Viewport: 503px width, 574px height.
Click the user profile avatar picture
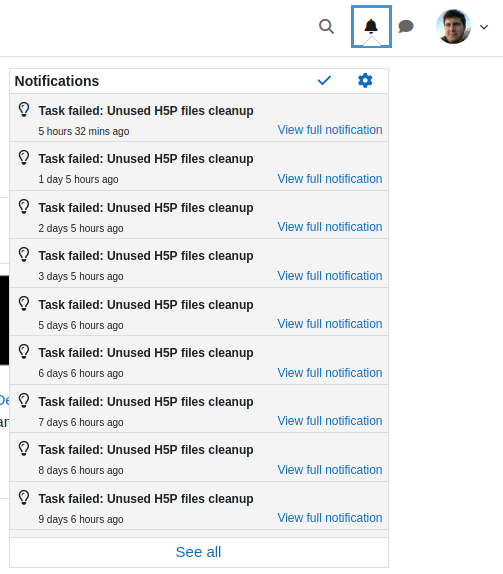tap(453, 26)
